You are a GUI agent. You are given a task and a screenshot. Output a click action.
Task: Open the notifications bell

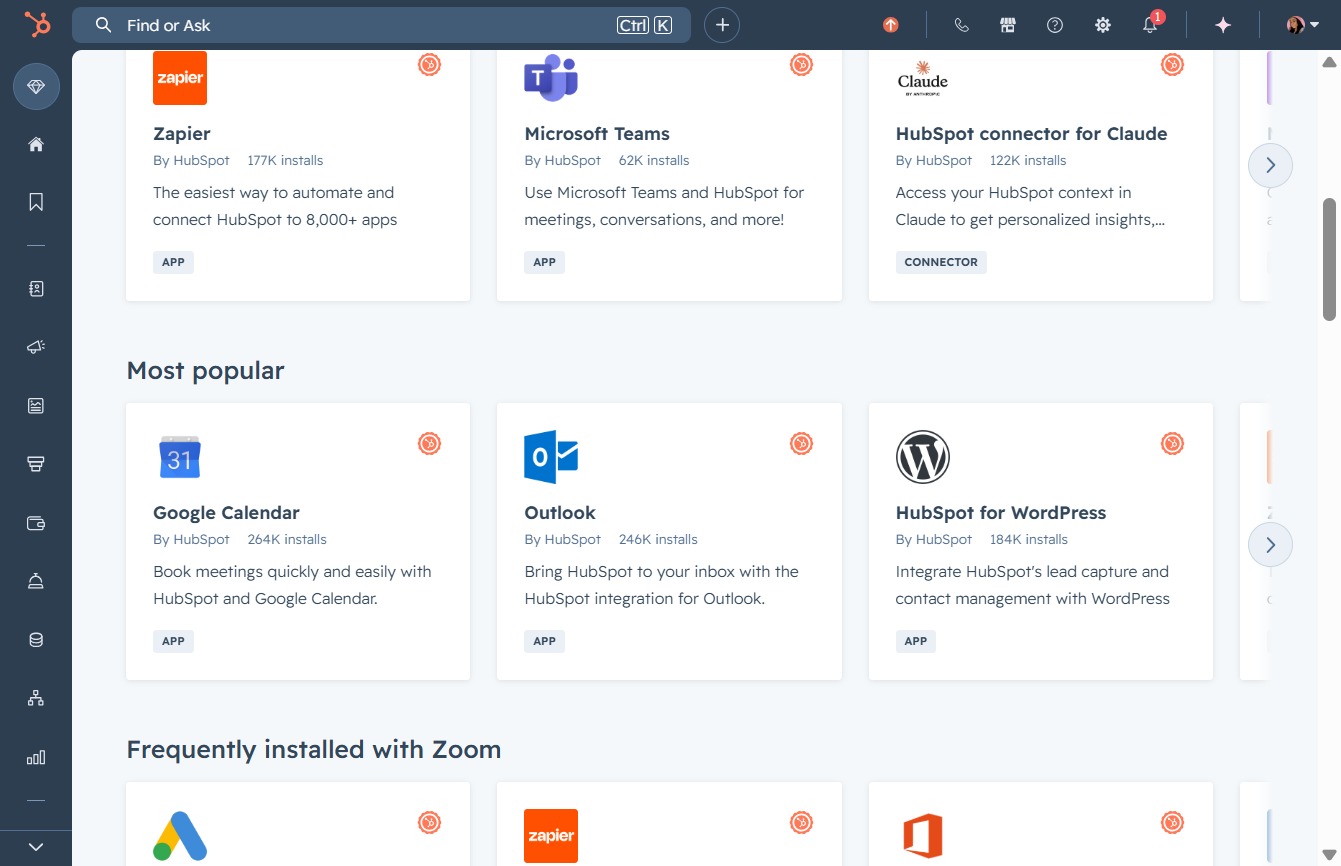click(x=1151, y=25)
